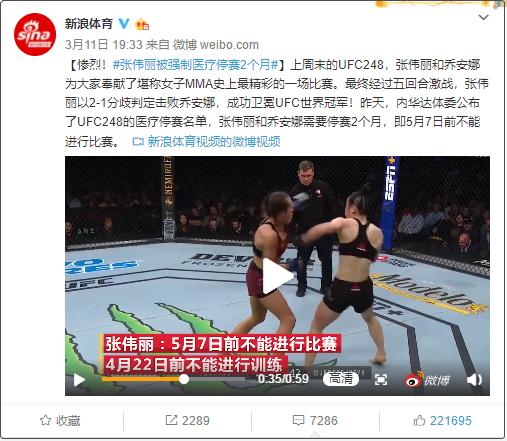Mute the video with speaker icon
The height and width of the screenshot is (441, 507).
(474, 380)
